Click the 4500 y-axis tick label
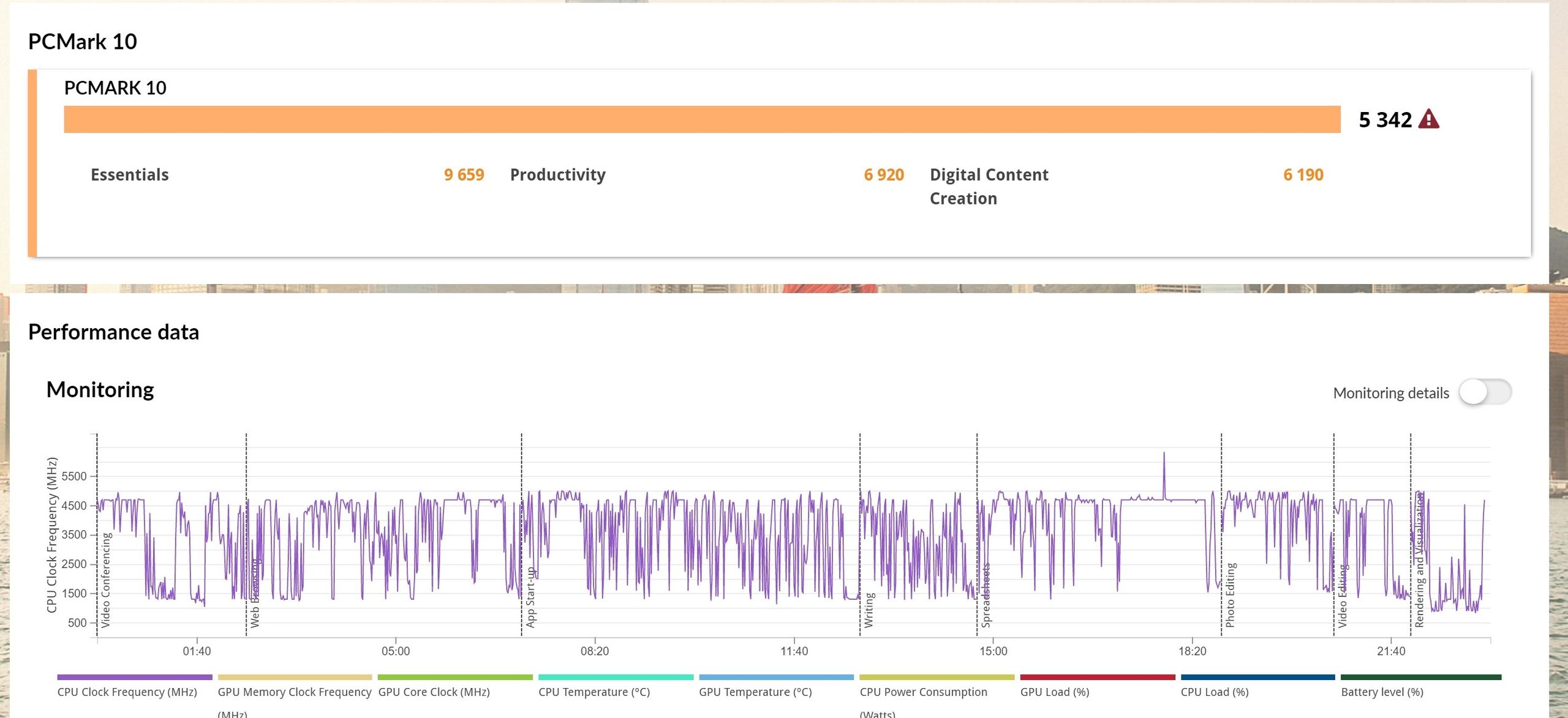 coord(74,506)
